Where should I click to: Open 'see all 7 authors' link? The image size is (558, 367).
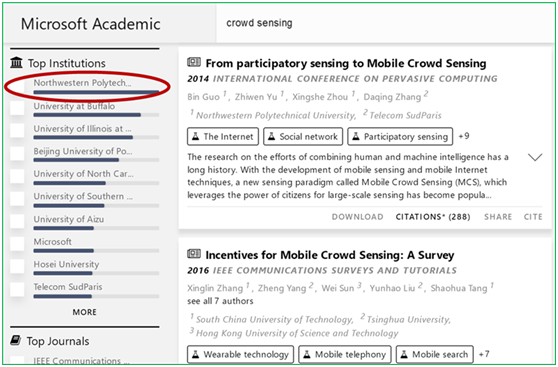coord(220,301)
